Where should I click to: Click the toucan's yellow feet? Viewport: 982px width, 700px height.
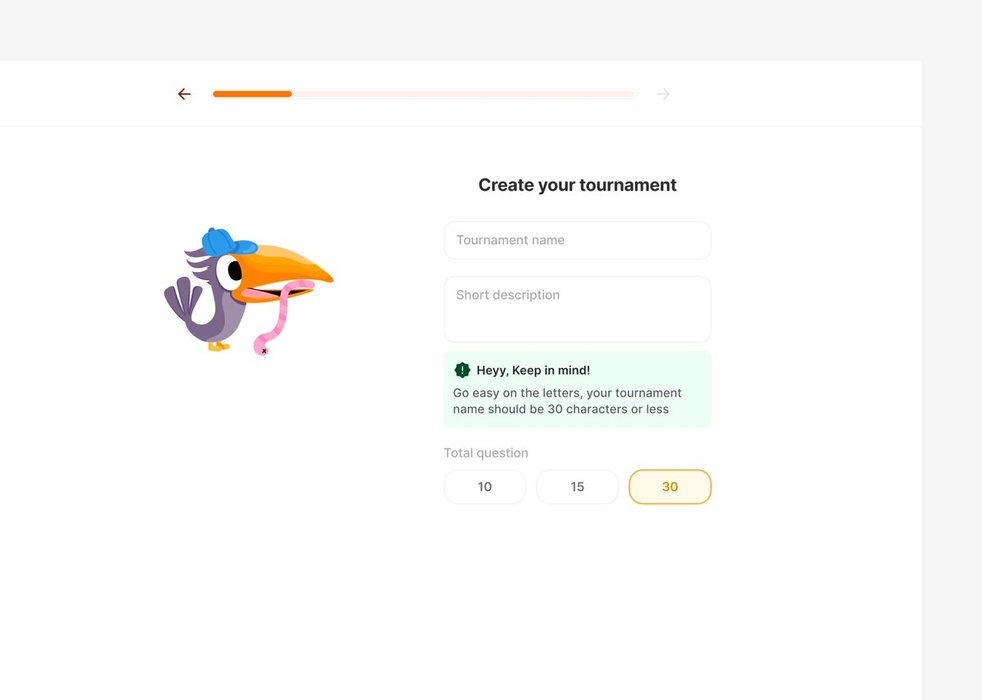[x=219, y=346]
